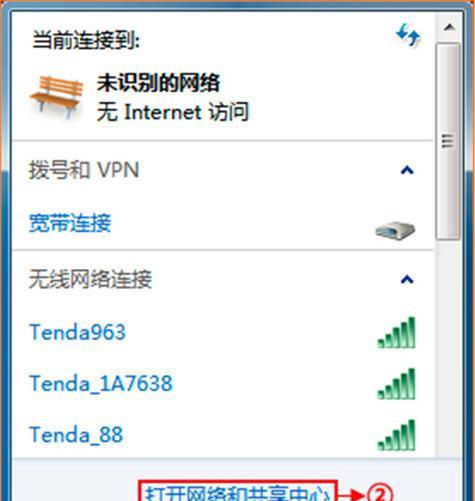Click the broadband modem icon beside 宽带连接
475x501 pixels.
tap(395, 231)
